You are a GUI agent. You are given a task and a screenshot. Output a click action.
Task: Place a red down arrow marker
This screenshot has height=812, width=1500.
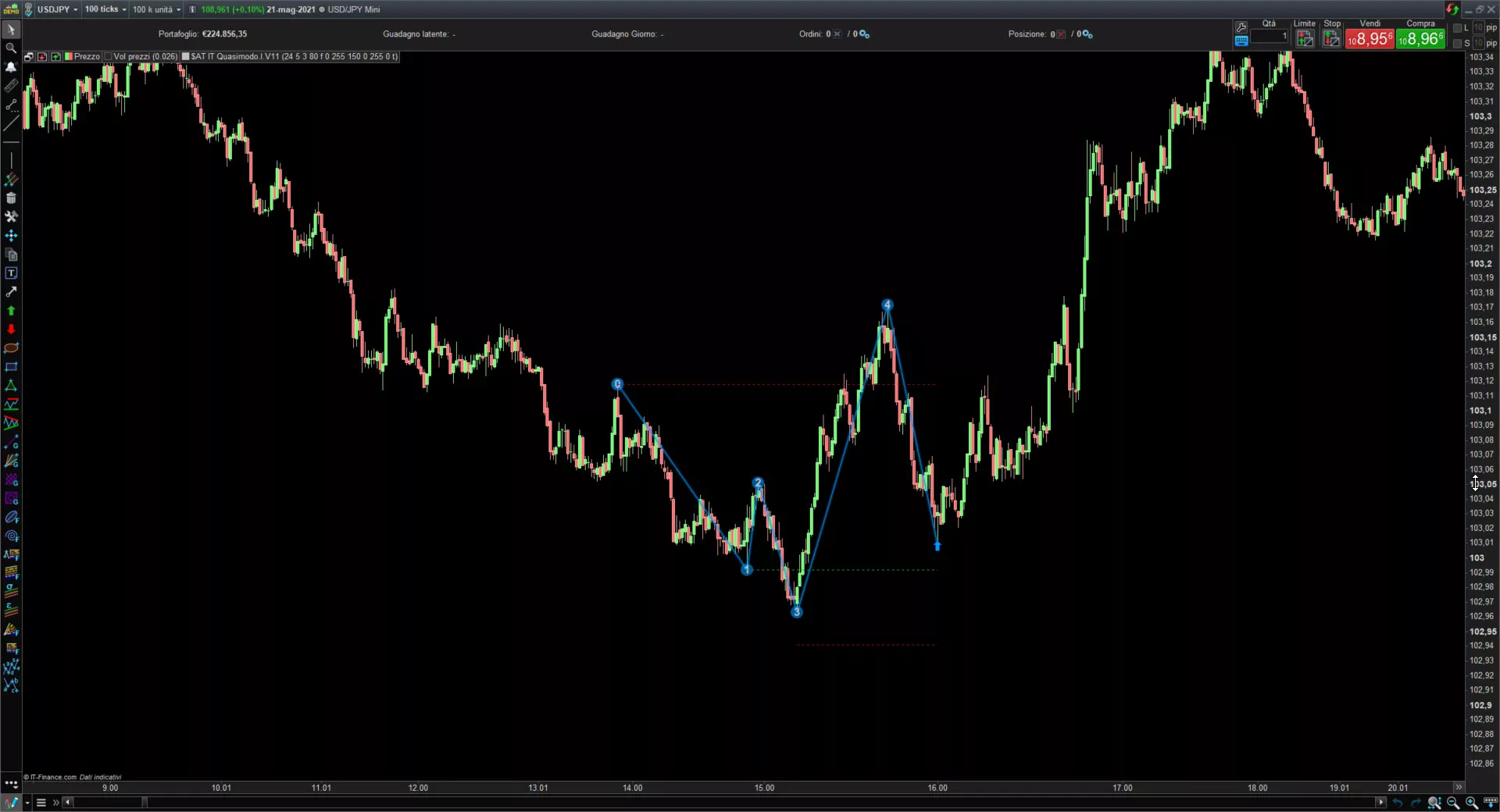coord(11,329)
